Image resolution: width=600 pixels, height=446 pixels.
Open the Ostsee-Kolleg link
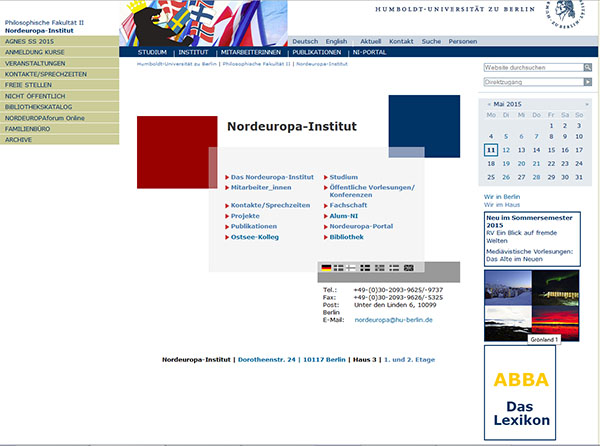254,237
